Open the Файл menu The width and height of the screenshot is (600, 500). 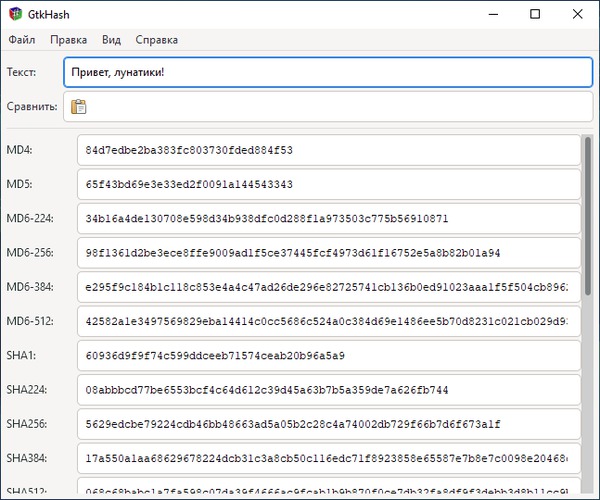tap(22, 40)
